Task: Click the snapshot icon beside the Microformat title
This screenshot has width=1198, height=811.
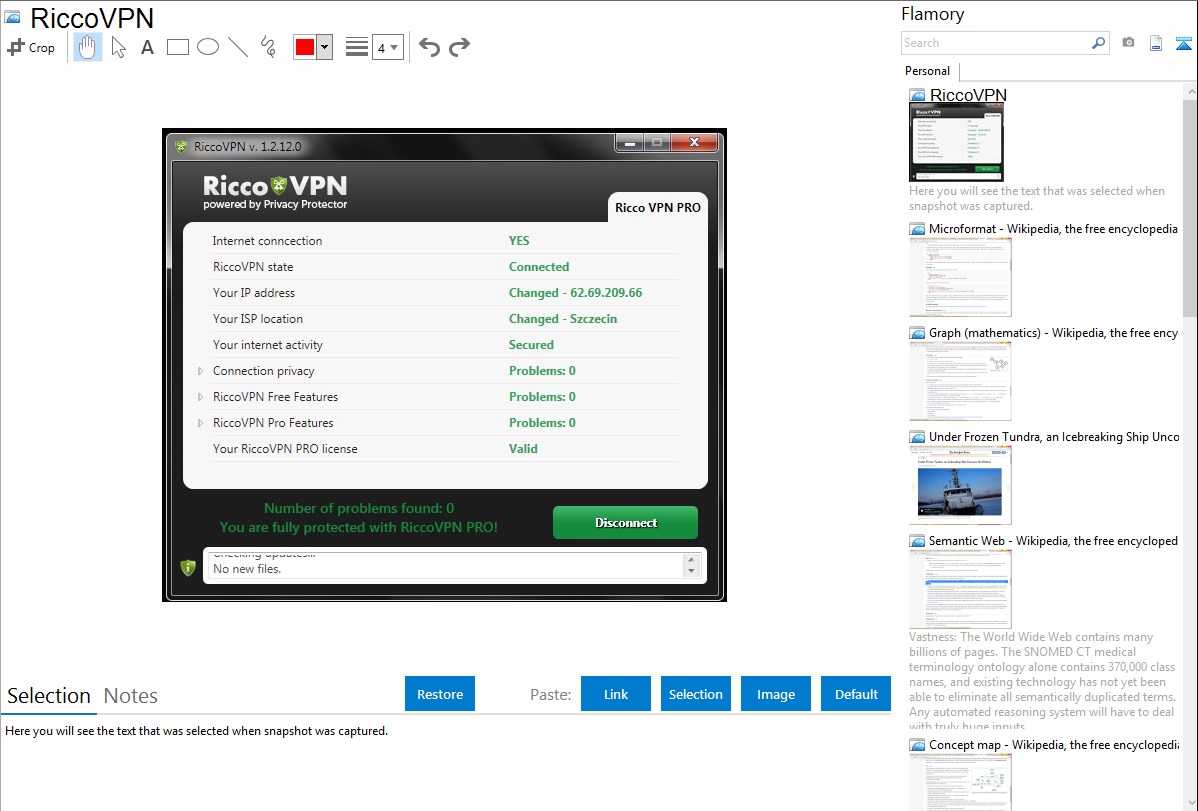Action: (917, 229)
